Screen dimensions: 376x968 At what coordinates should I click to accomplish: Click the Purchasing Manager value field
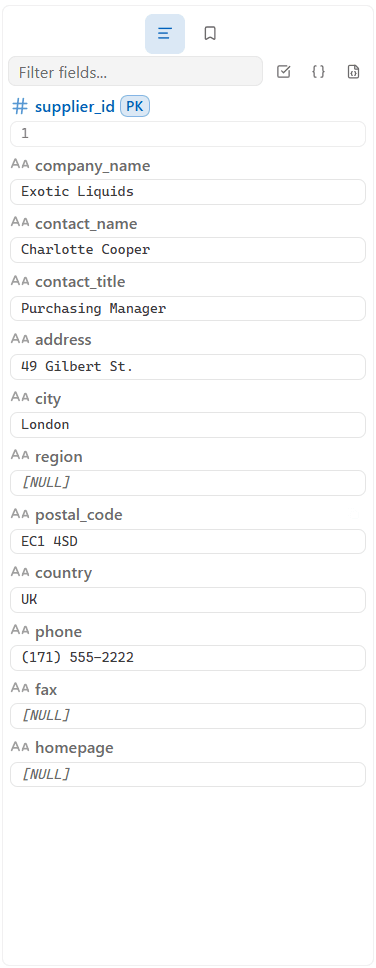coord(188,309)
